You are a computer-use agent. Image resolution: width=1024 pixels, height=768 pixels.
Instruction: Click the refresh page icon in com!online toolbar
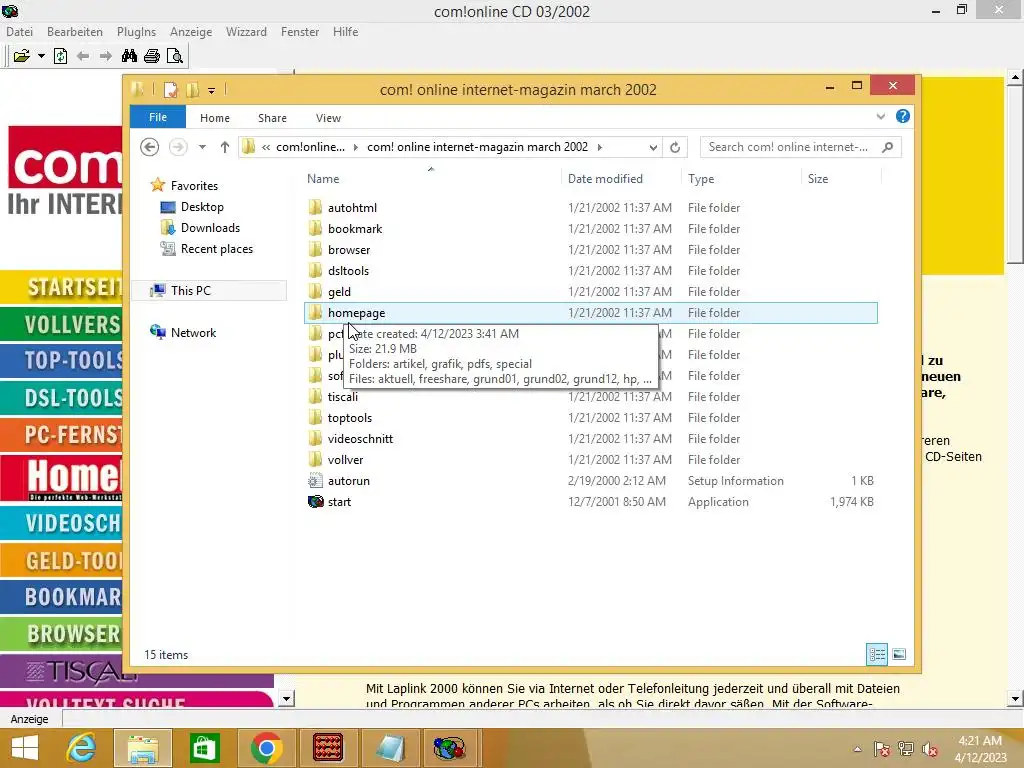click(x=60, y=56)
